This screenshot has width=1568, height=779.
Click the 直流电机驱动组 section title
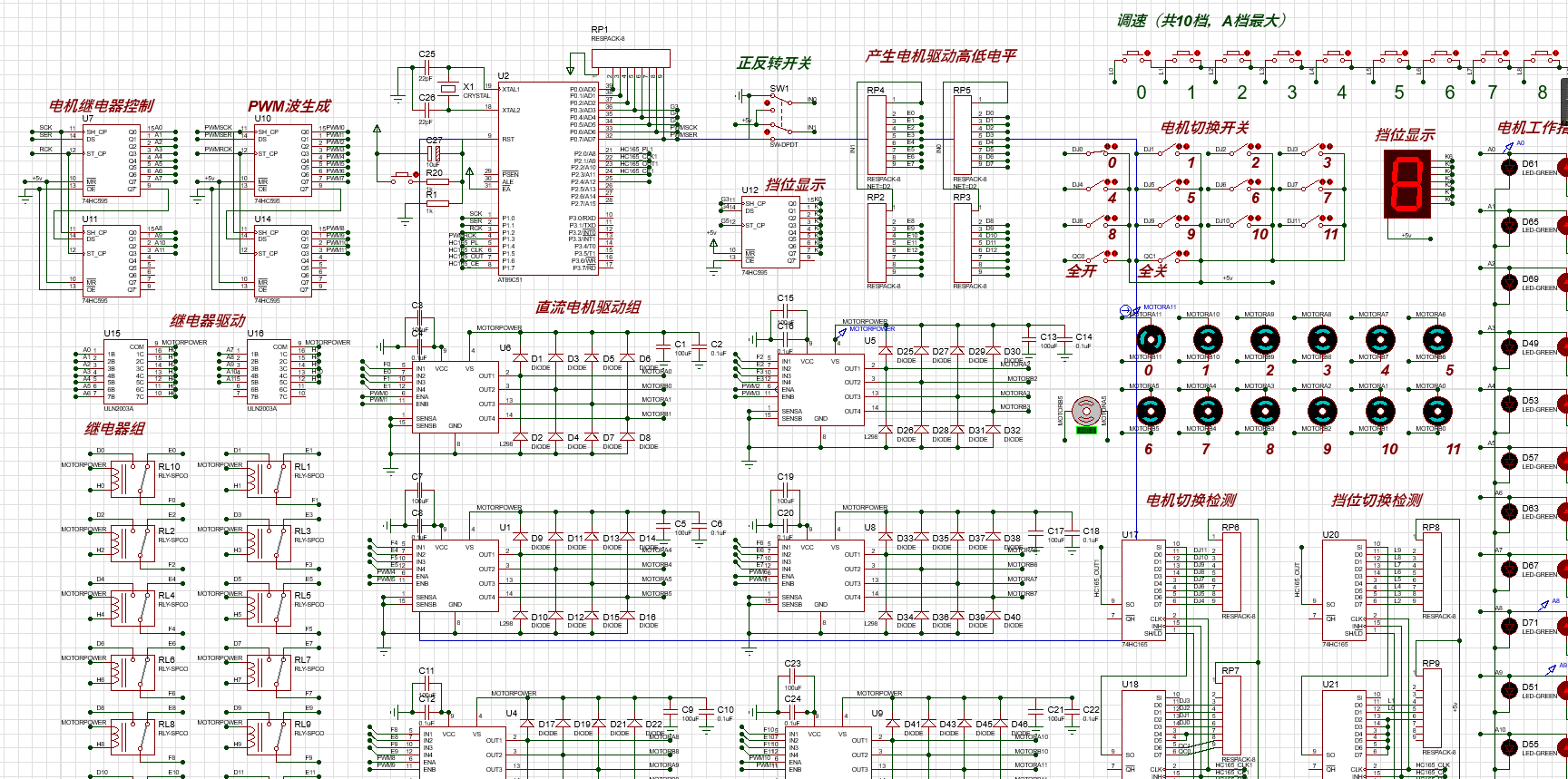pyautogui.click(x=588, y=307)
